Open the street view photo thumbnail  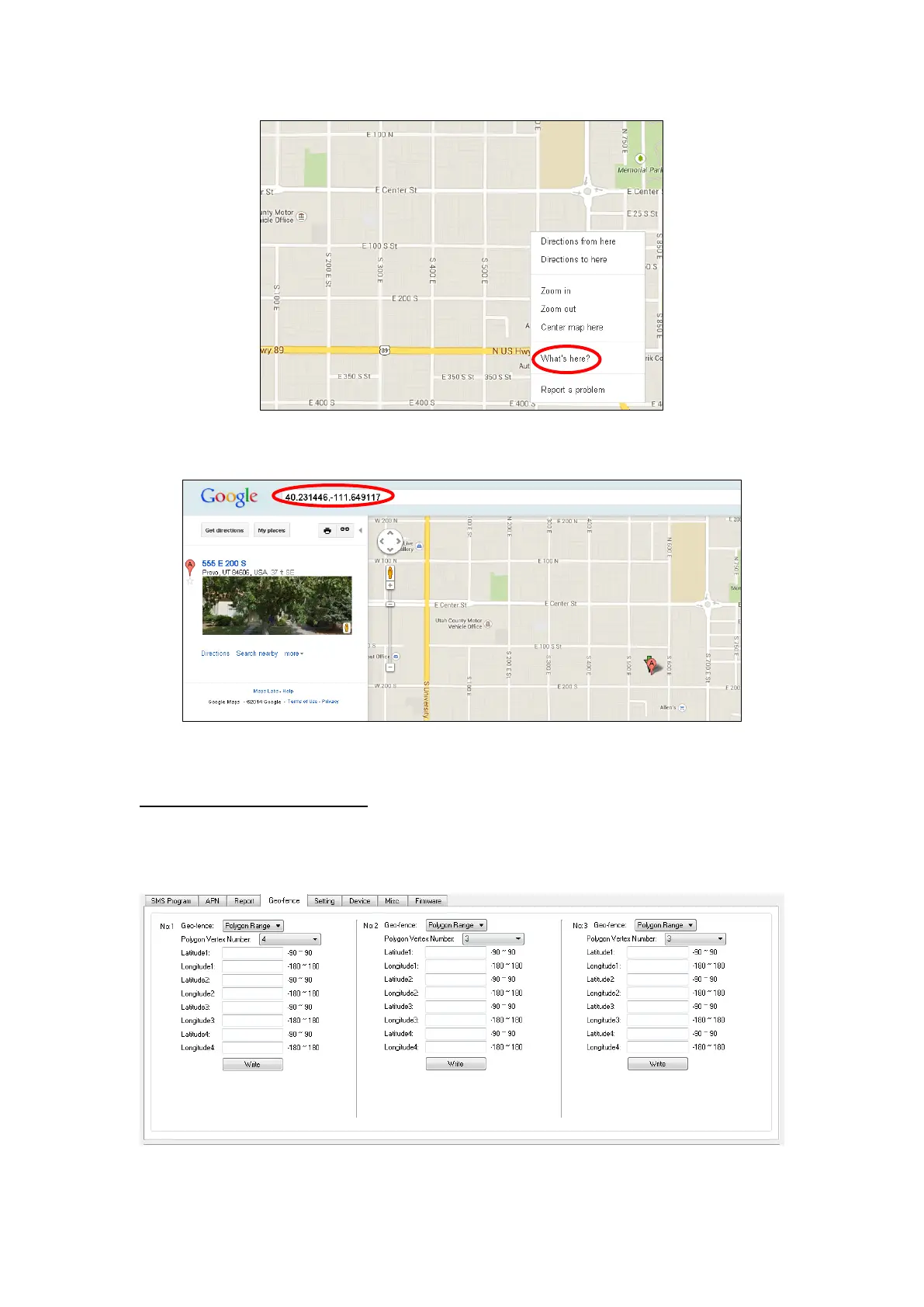click(x=277, y=605)
